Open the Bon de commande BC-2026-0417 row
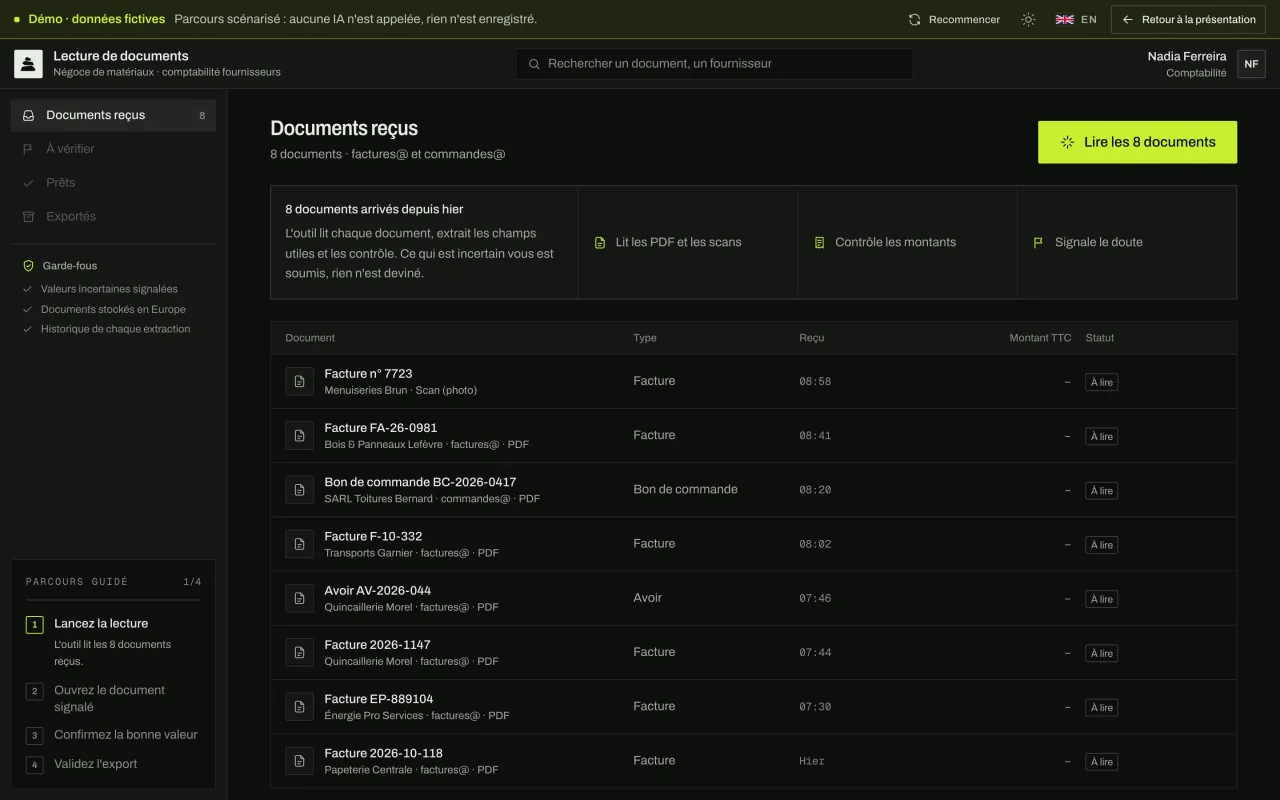Viewport: 1280px width, 800px height. (753, 490)
